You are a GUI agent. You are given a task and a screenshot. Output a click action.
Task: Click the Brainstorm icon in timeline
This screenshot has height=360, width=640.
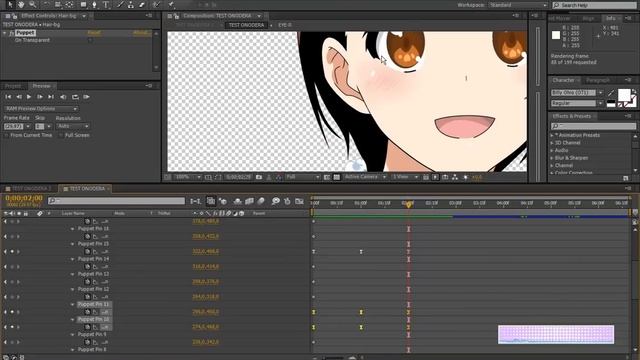coord(276,201)
